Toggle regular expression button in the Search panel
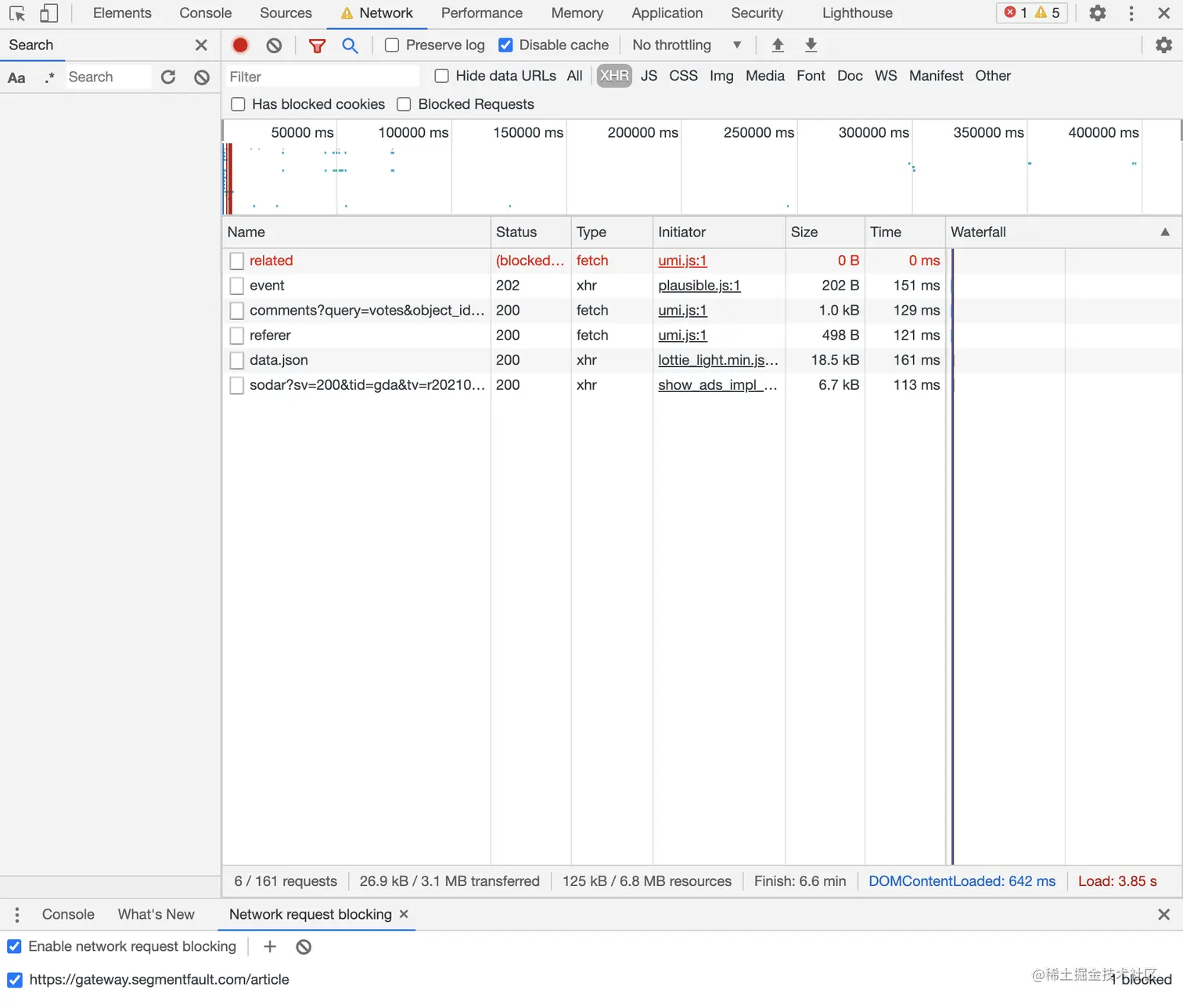Screen dimensions: 1183x1008 pos(49,77)
